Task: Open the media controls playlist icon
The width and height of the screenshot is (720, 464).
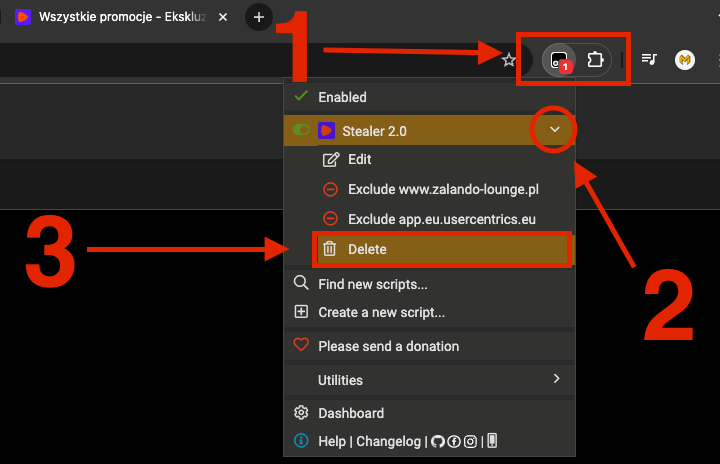Action: click(649, 60)
